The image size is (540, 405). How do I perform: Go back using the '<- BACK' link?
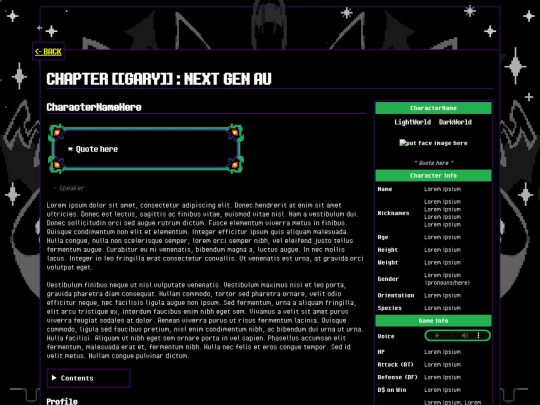click(48, 52)
